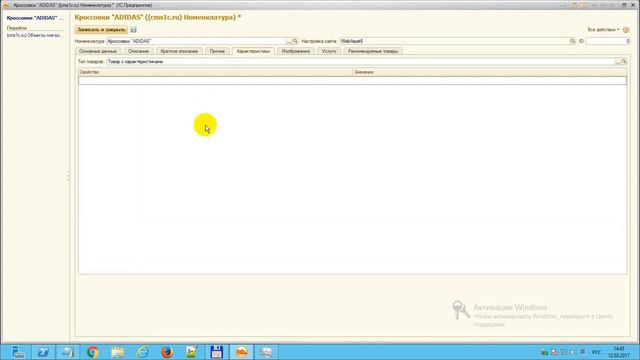Click the 1C application icon in title bar
640x360 pixels.
pyautogui.click(x=6, y=5)
